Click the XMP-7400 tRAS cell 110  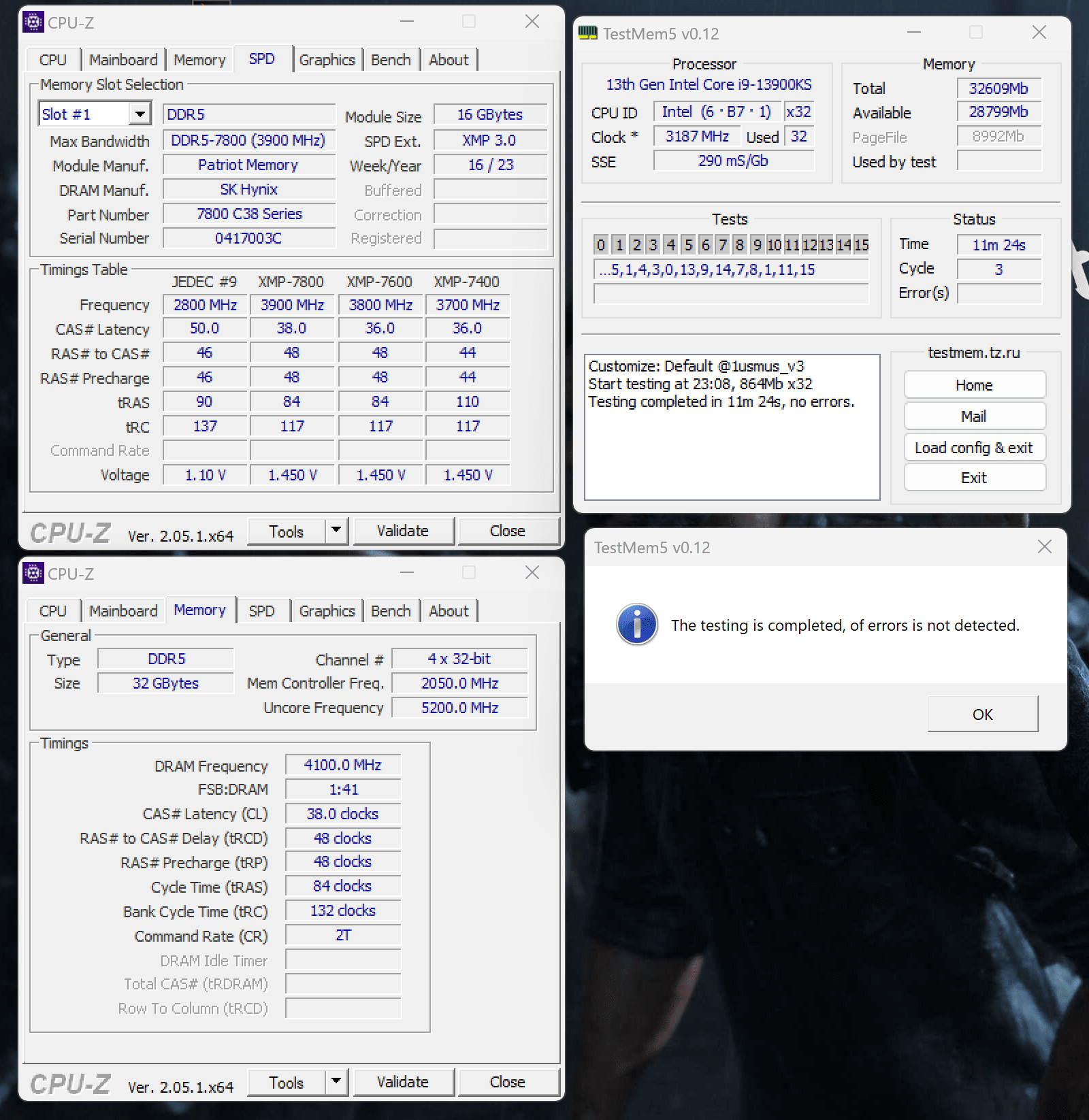pyautogui.click(x=468, y=401)
